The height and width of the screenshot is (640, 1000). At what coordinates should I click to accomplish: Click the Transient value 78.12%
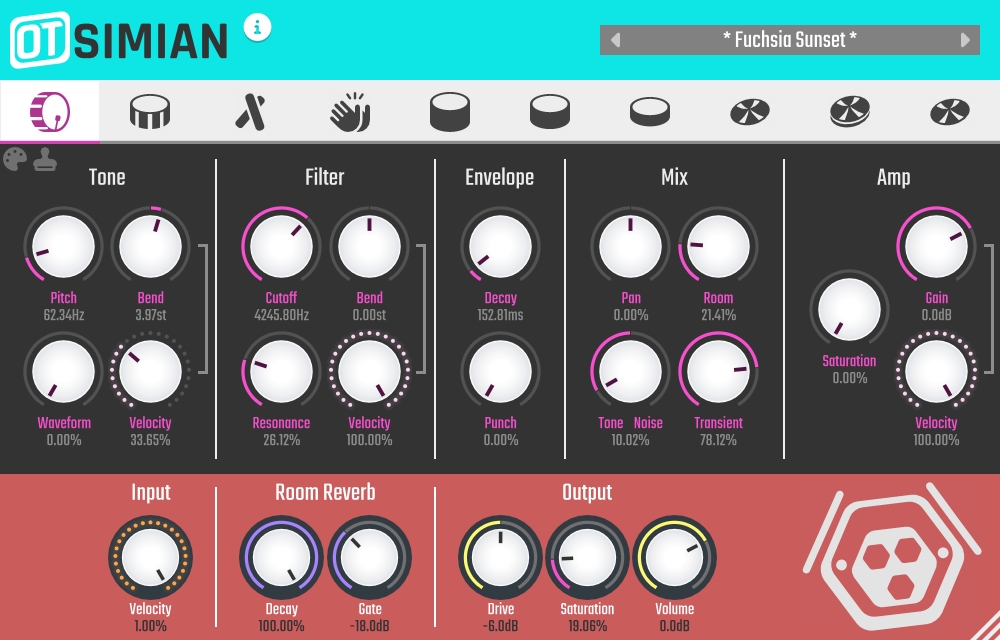[718, 440]
